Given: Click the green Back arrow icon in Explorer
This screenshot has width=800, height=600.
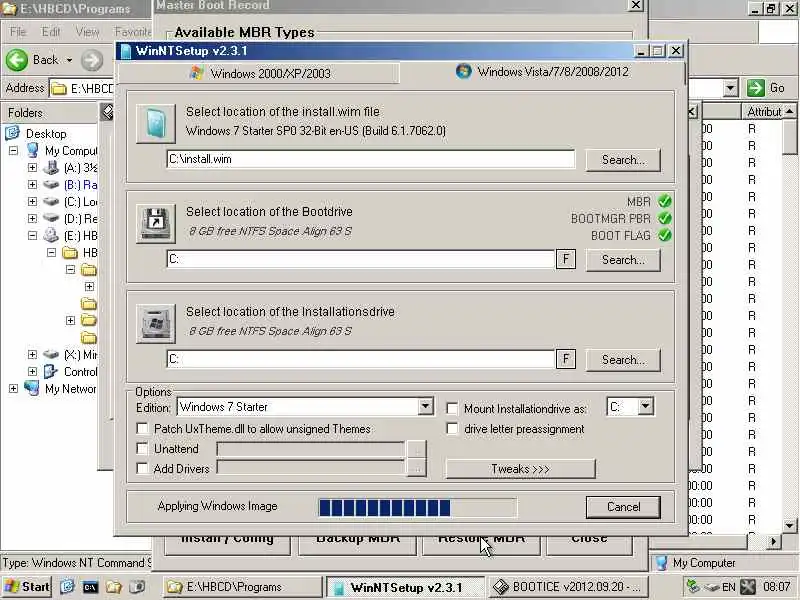Looking at the screenshot, I should tap(17, 60).
